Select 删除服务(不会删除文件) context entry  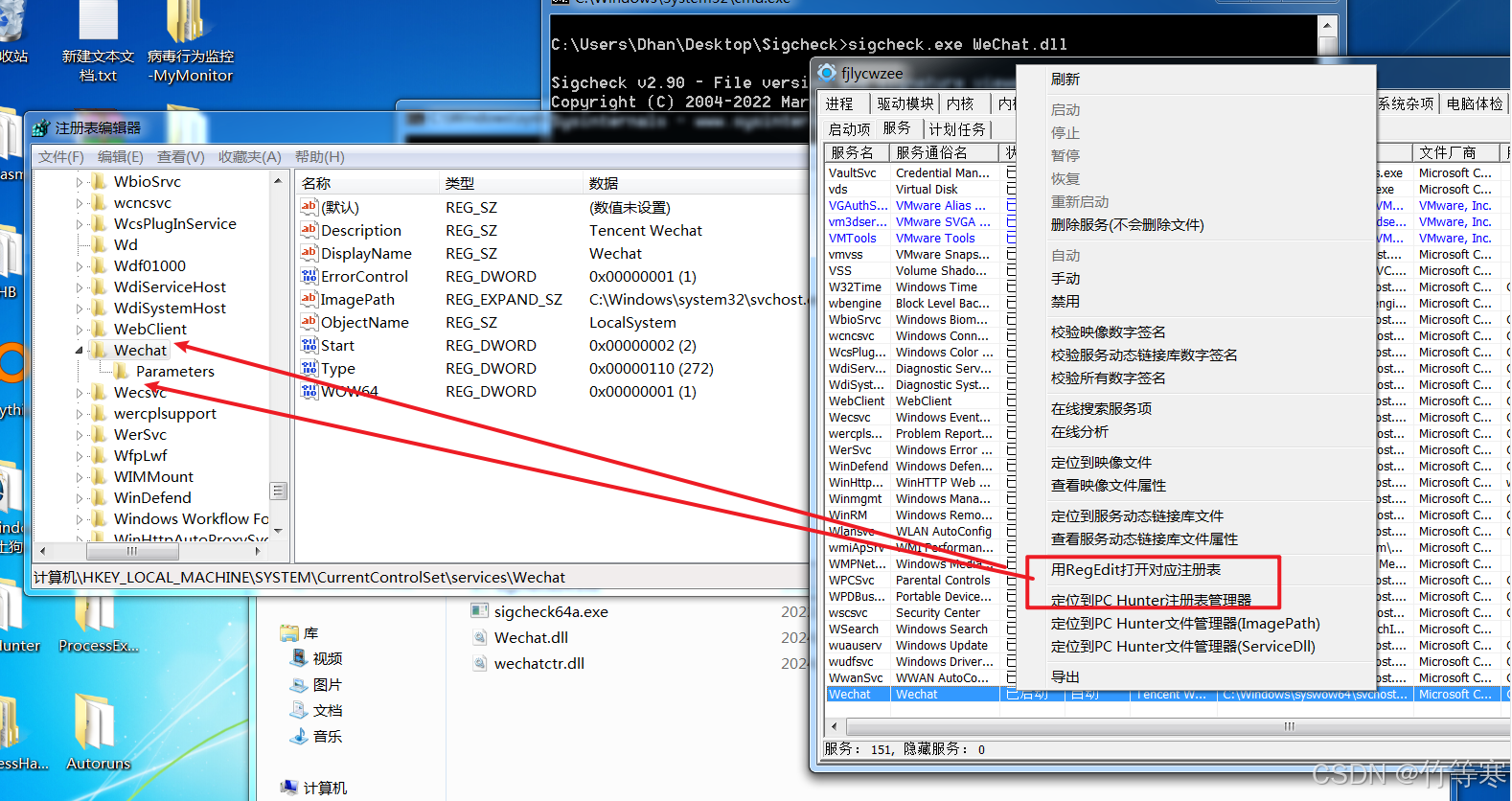pos(1127,225)
